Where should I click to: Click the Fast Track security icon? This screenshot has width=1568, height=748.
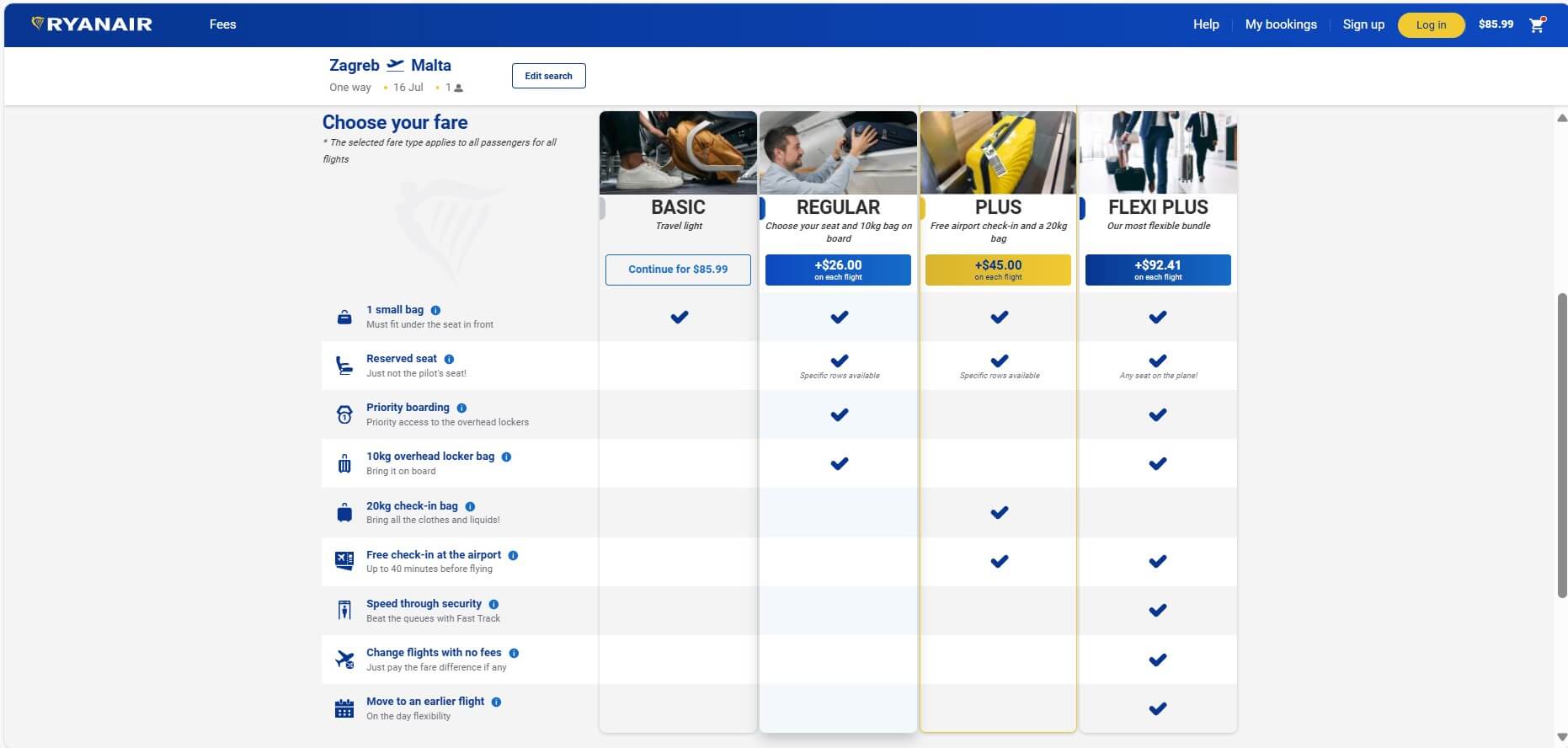tap(344, 610)
